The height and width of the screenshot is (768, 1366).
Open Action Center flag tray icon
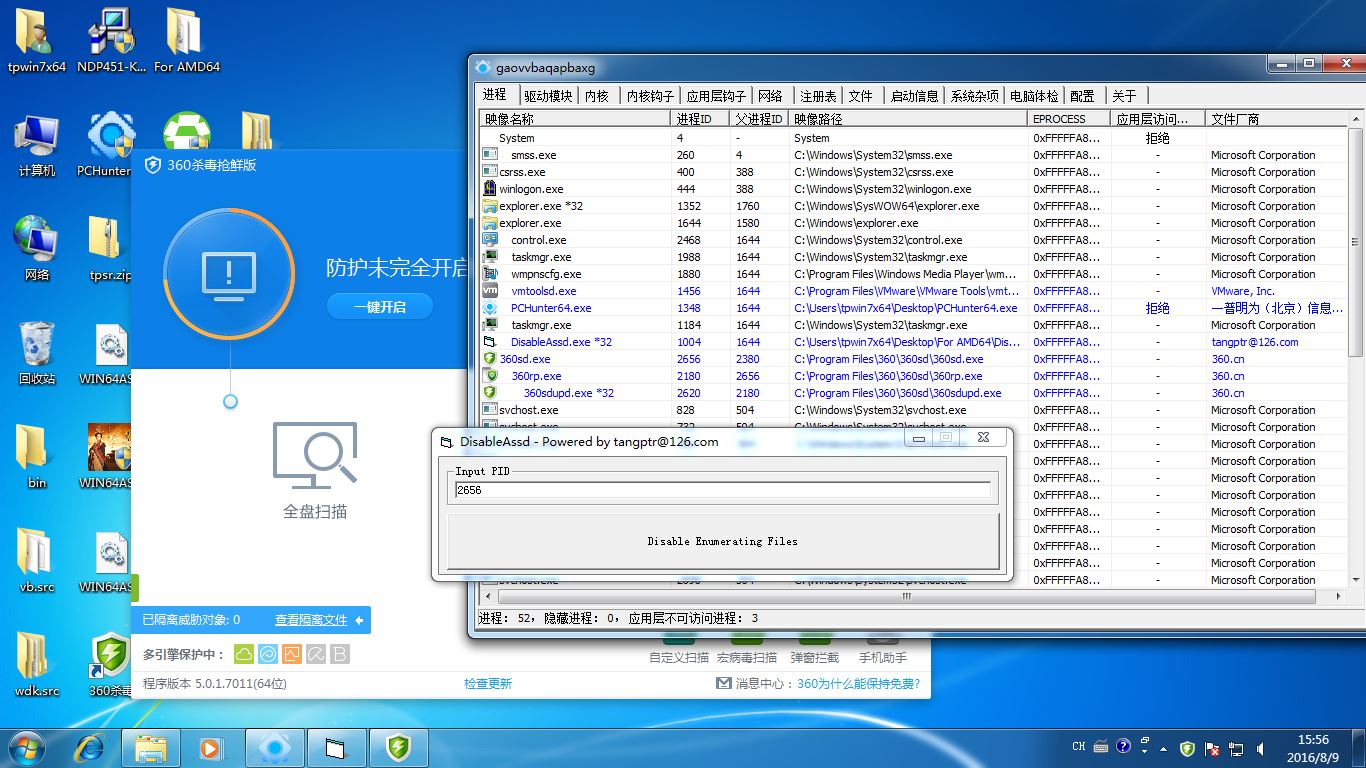pos(1211,747)
